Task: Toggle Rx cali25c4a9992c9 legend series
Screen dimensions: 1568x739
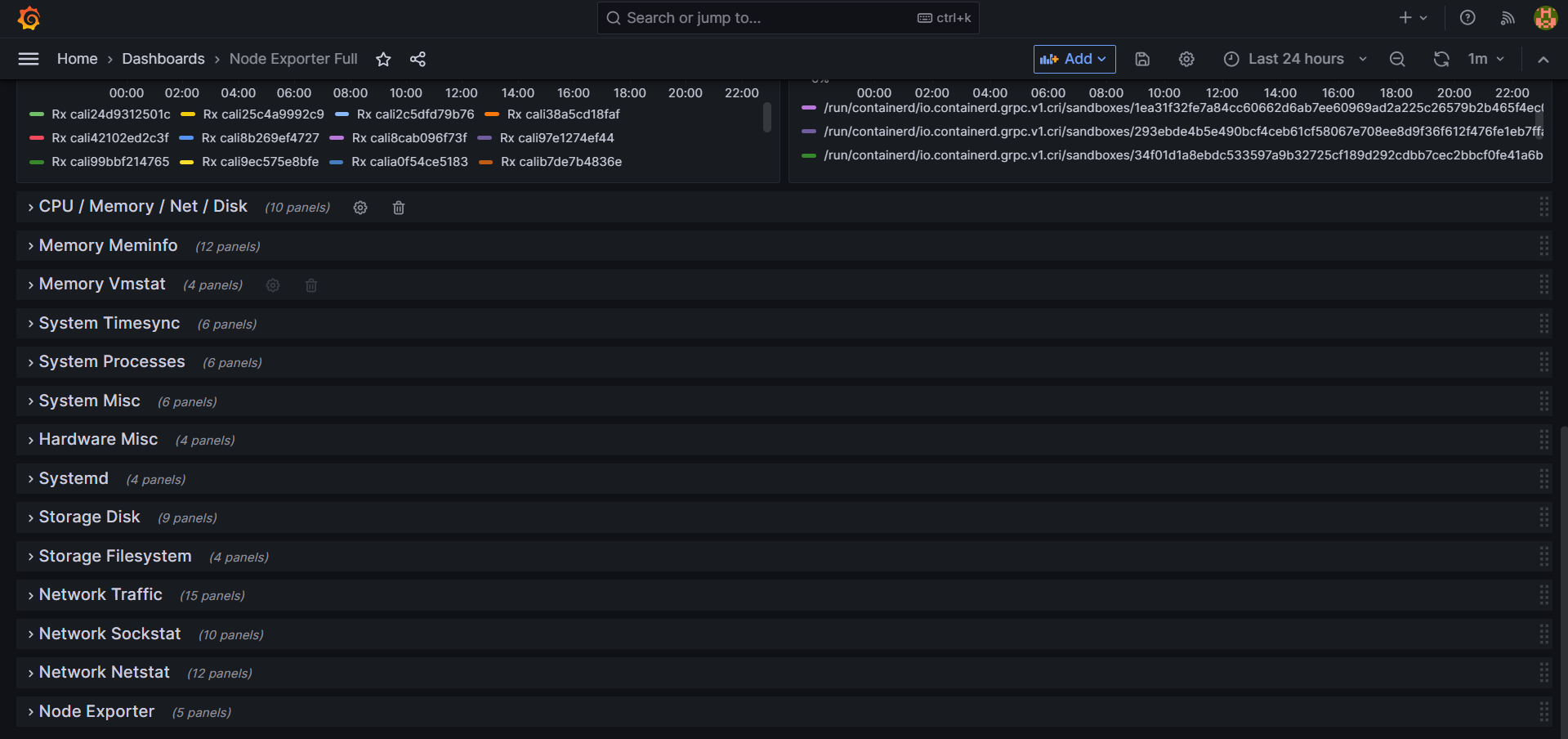Action: point(263,114)
